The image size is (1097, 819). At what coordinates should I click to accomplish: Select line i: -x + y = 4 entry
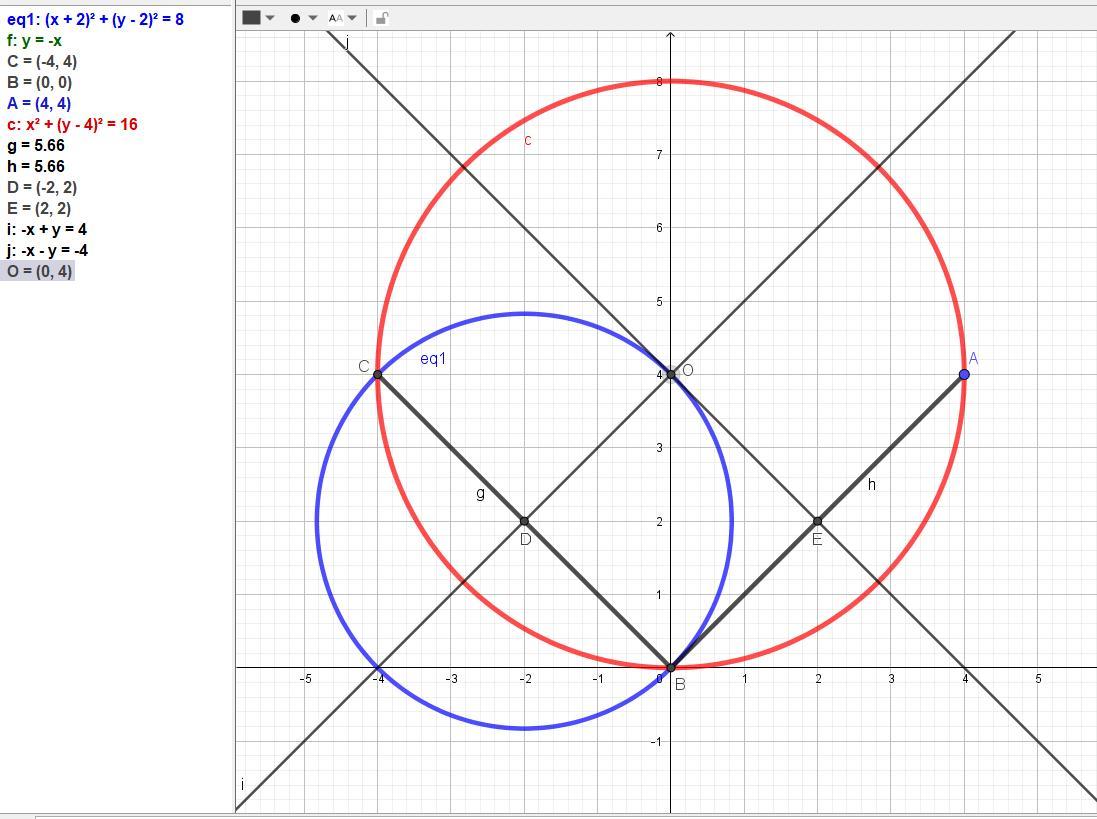47,229
